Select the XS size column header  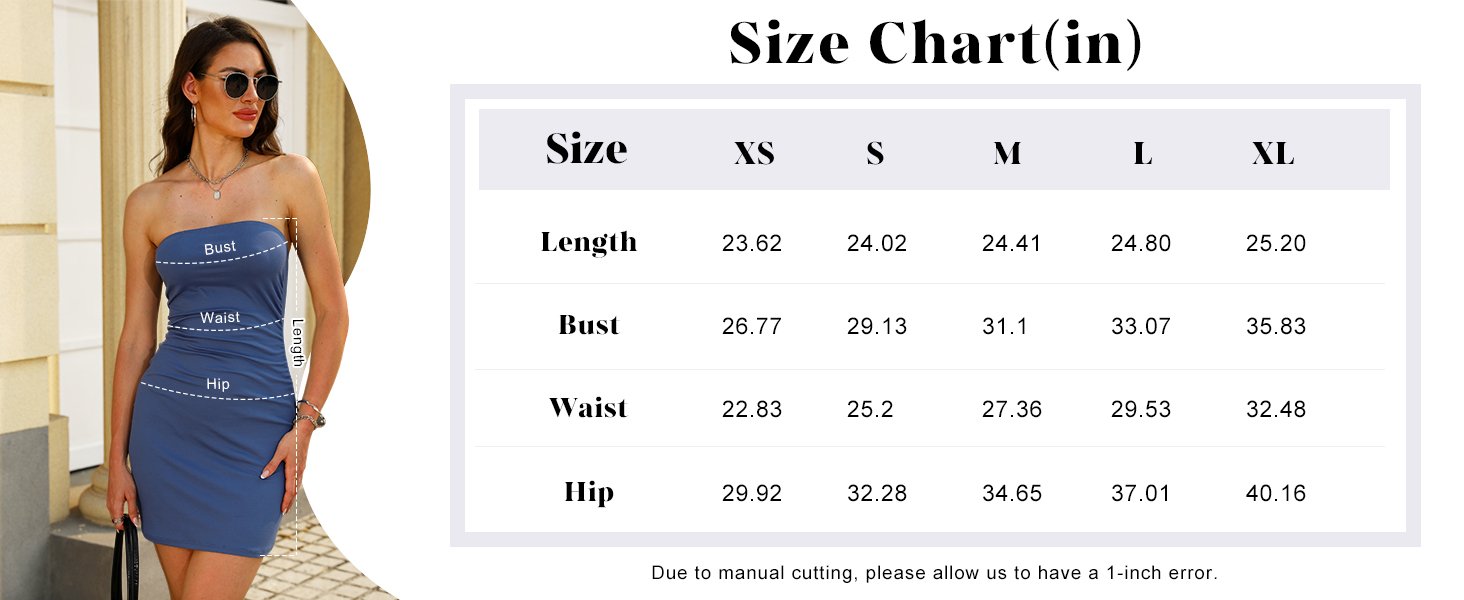pyautogui.click(x=754, y=153)
